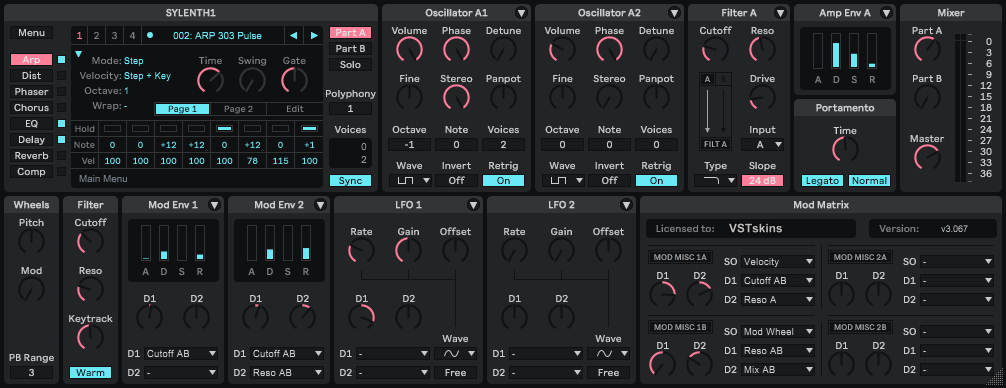Select the previous preset arrow
This screenshot has width=1006, height=388.
click(x=293, y=35)
